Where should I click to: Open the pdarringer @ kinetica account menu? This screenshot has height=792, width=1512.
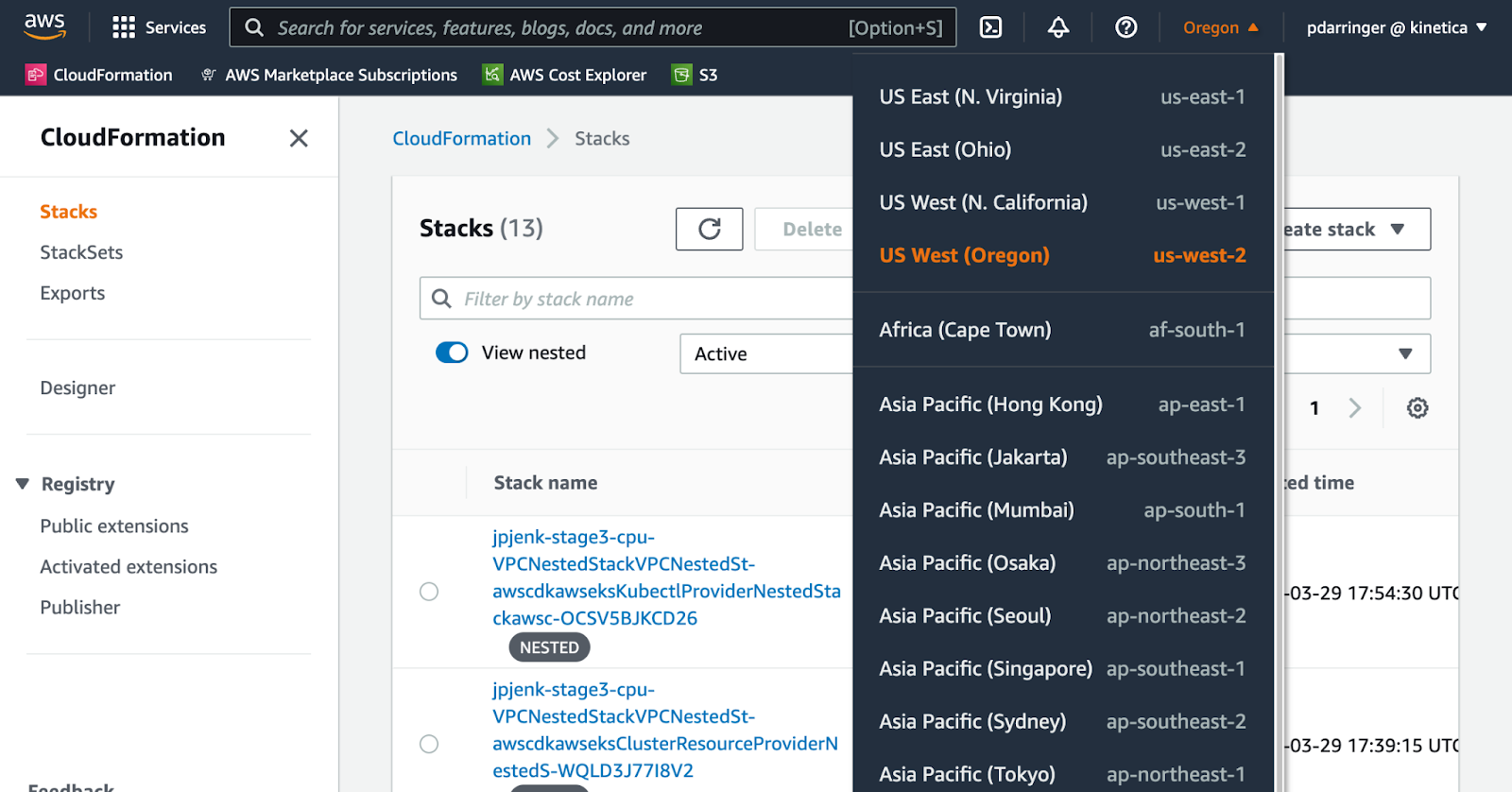point(1397,27)
